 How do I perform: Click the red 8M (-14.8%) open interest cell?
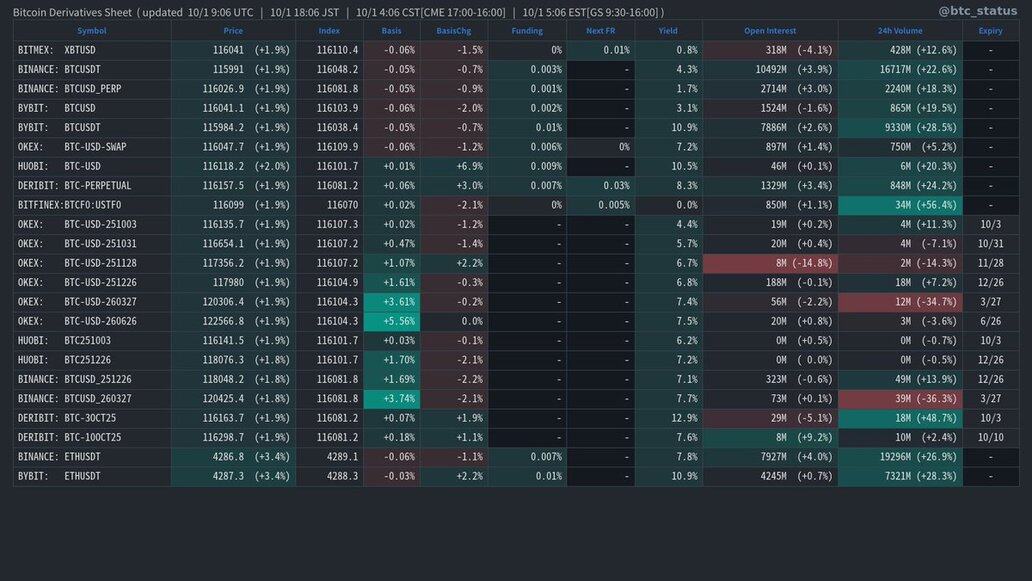(769, 263)
